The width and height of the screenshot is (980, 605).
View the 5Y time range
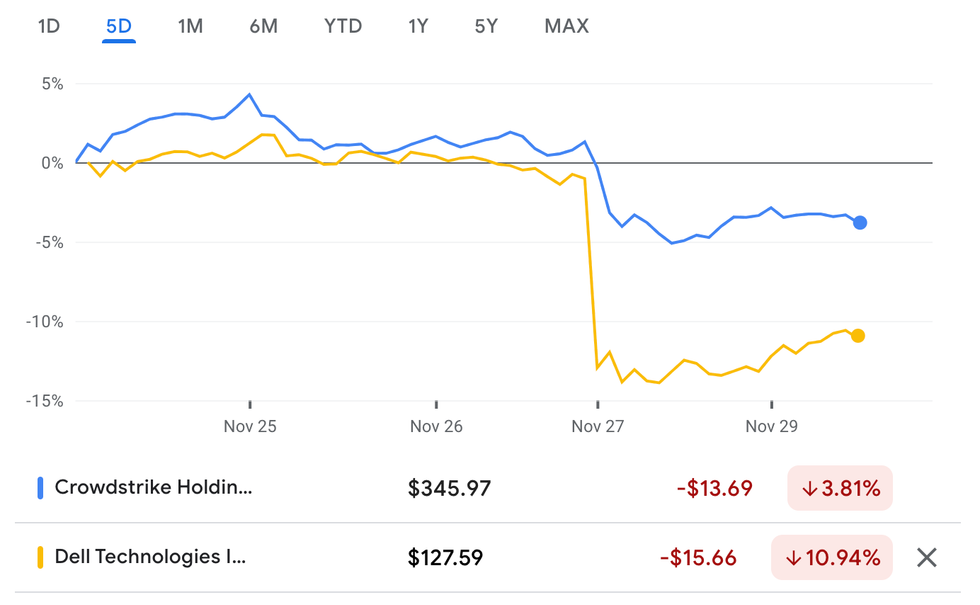pos(486,26)
